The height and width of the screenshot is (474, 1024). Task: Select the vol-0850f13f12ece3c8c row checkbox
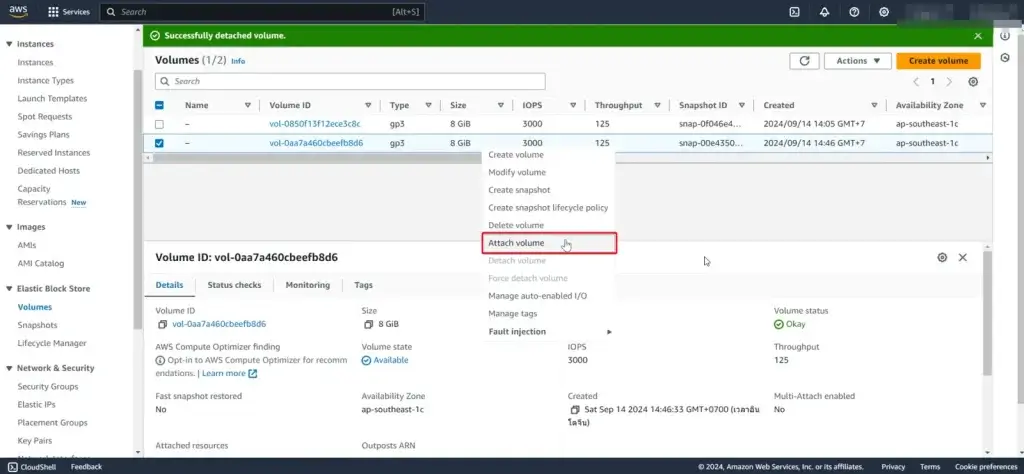tap(159, 124)
